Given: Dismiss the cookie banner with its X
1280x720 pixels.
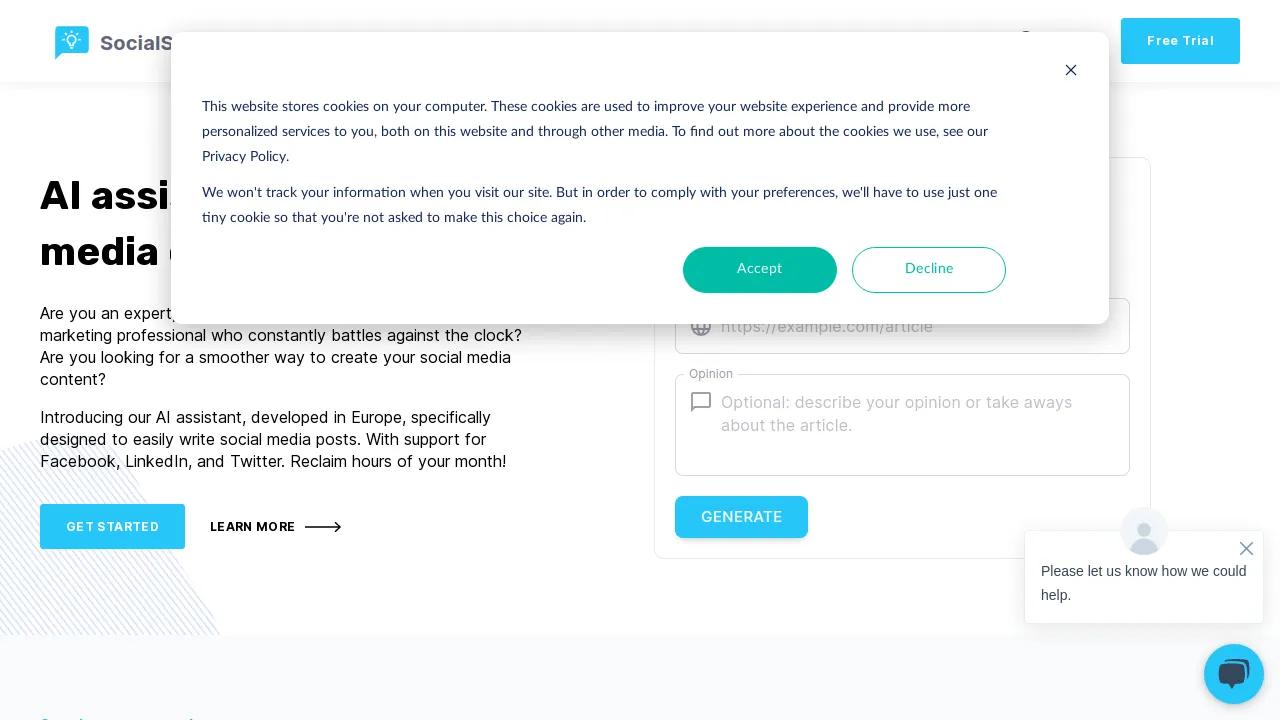Looking at the screenshot, I should (1071, 70).
